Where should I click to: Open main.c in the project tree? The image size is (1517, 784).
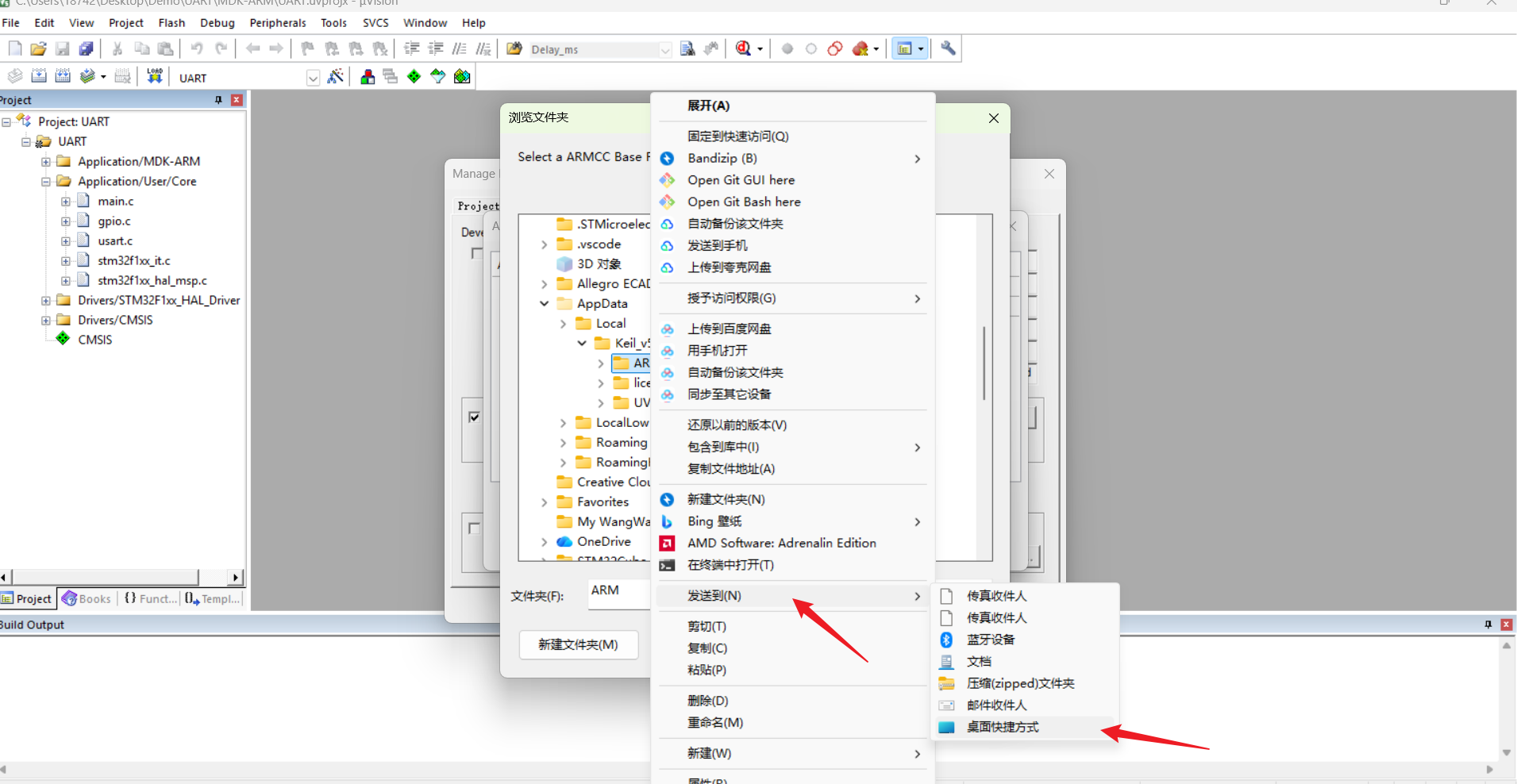pyautogui.click(x=116, y=202)
